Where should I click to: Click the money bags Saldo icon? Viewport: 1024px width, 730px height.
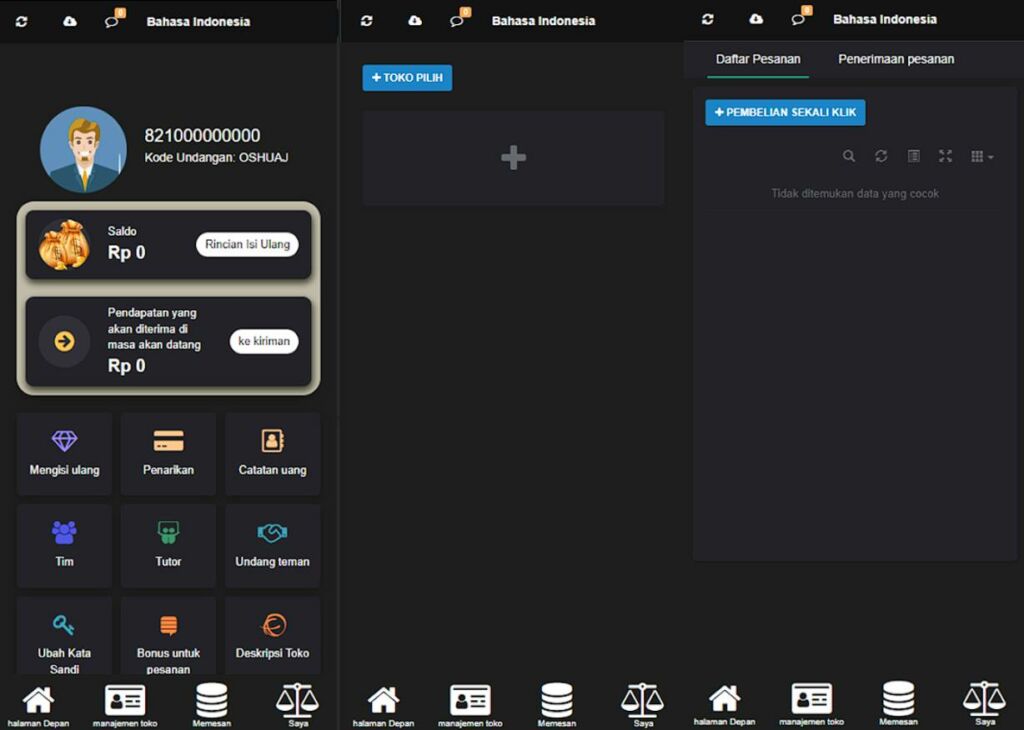[x=64, y=245]
